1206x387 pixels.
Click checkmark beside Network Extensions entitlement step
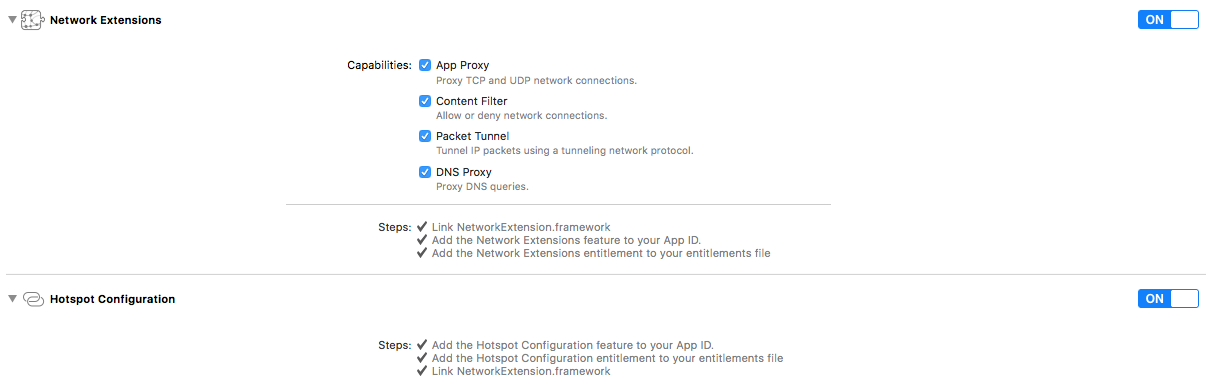(422, 253)
